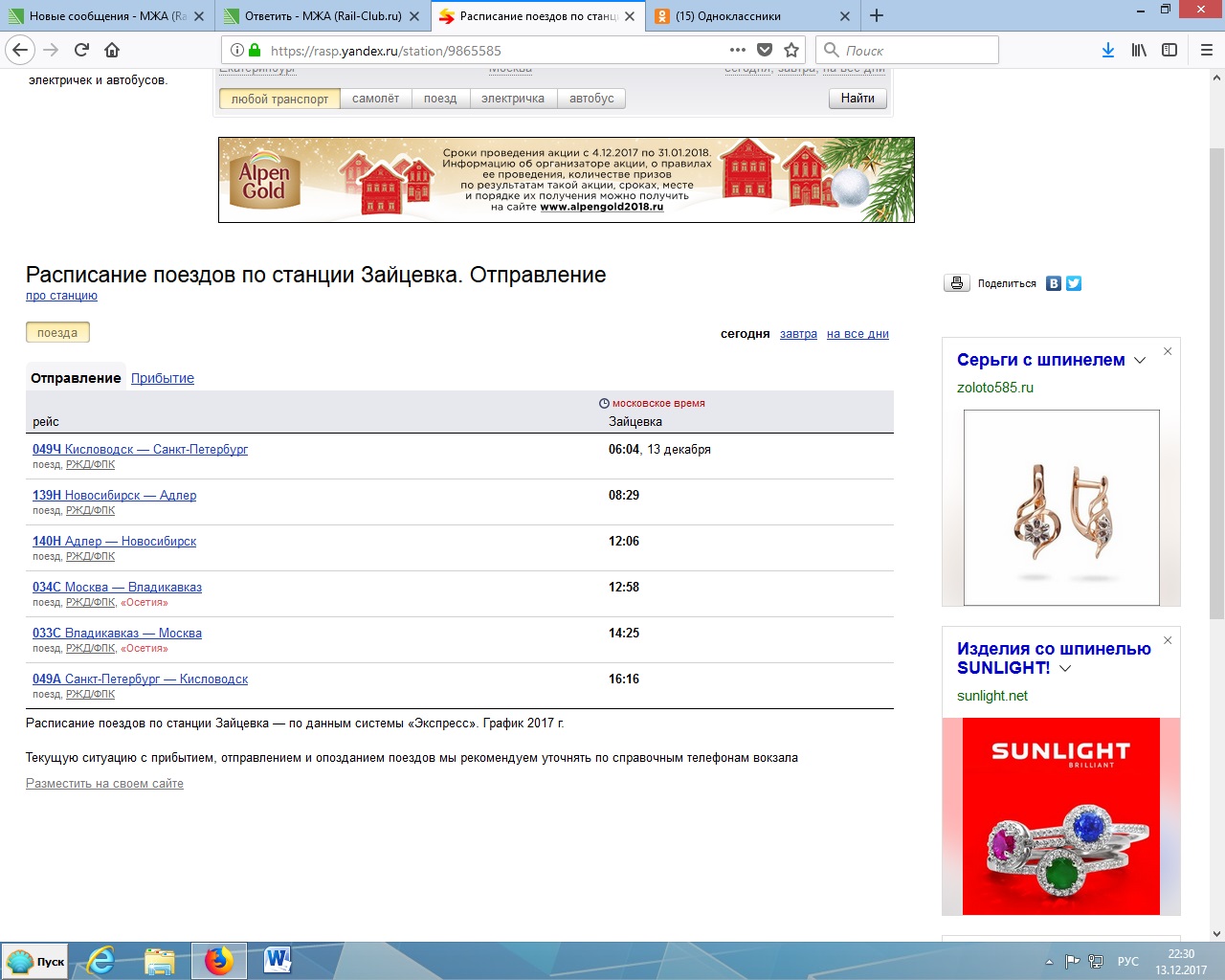
Task: Click the print icon next to Поделиться
Action: 956,283
